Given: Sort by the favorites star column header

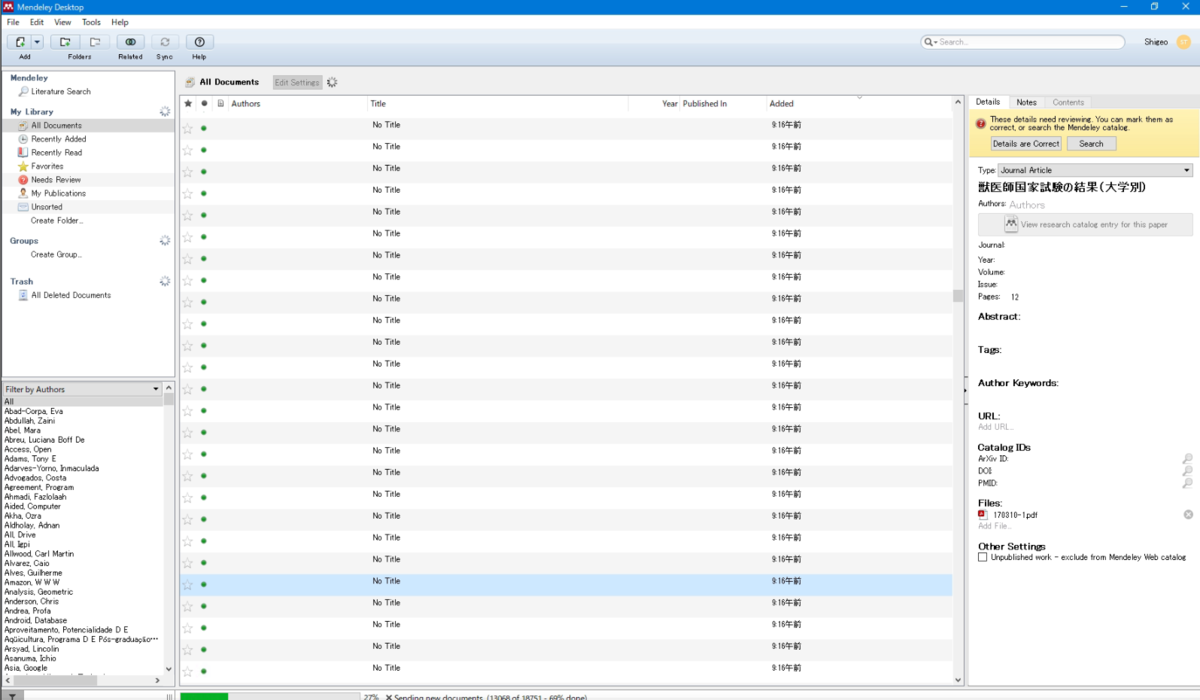Looking at the screenshot, I should tap(188, 103).
